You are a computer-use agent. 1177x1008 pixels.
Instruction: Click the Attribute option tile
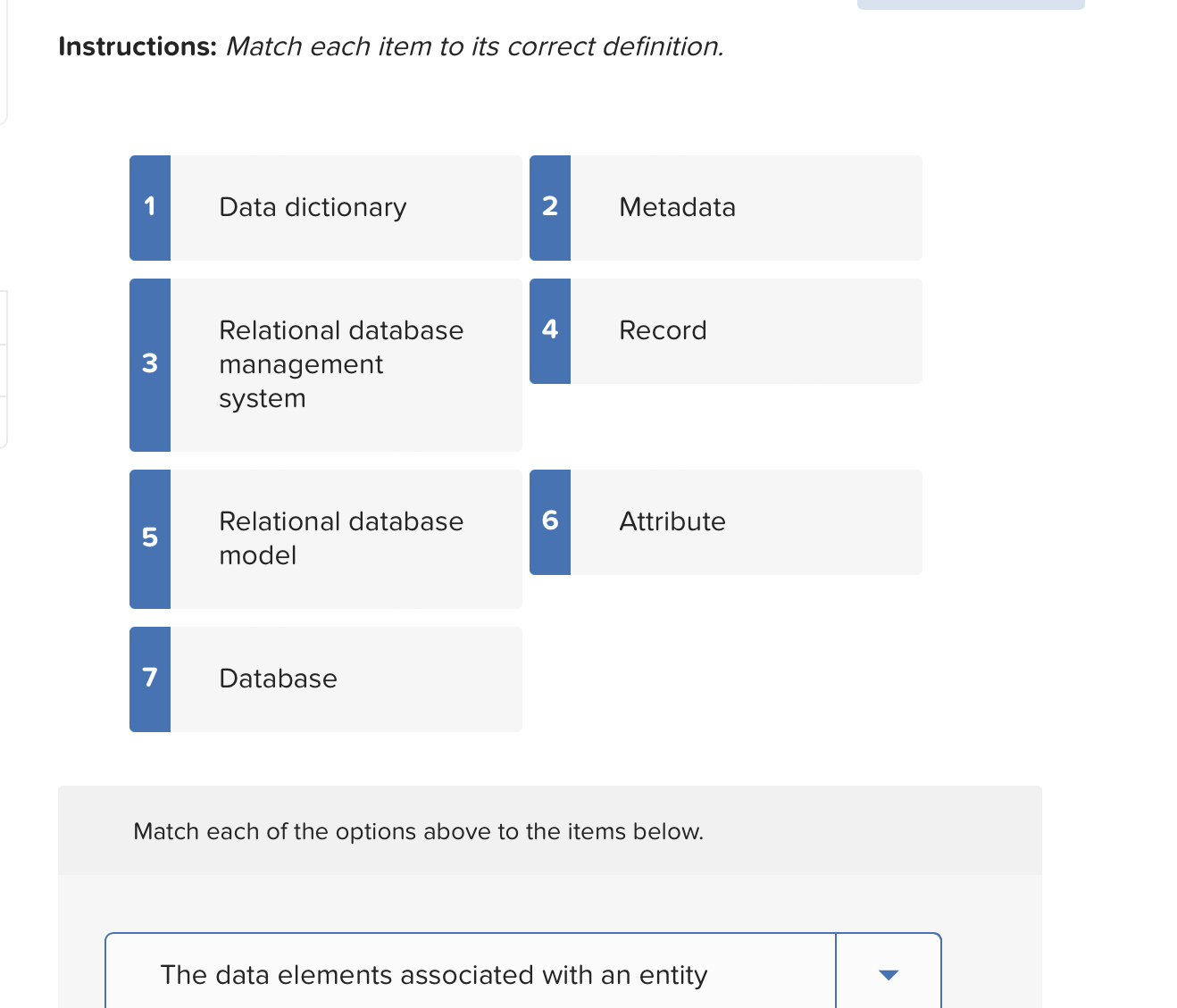[747, 521]
